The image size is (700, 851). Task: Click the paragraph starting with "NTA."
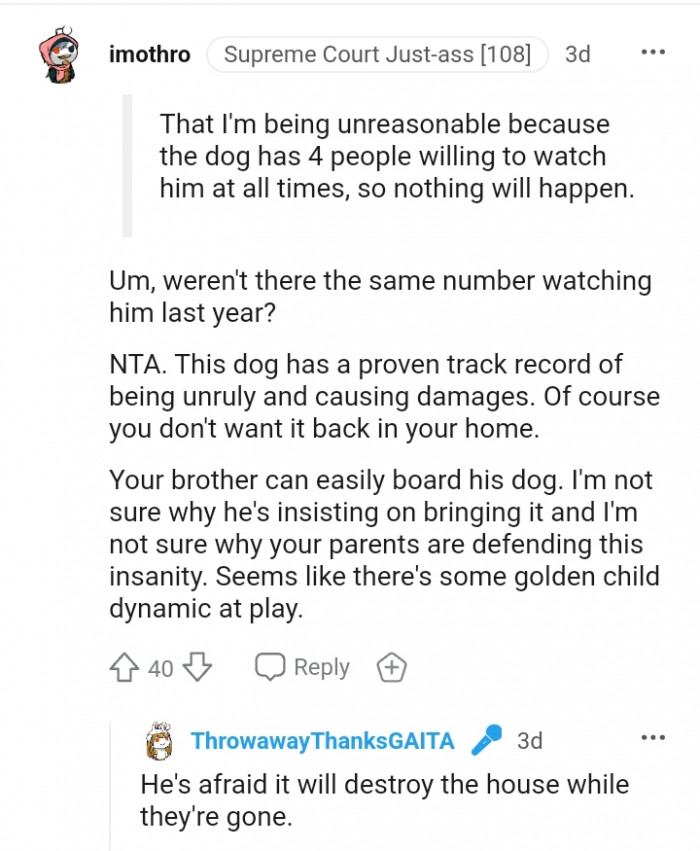click(384, 396)
